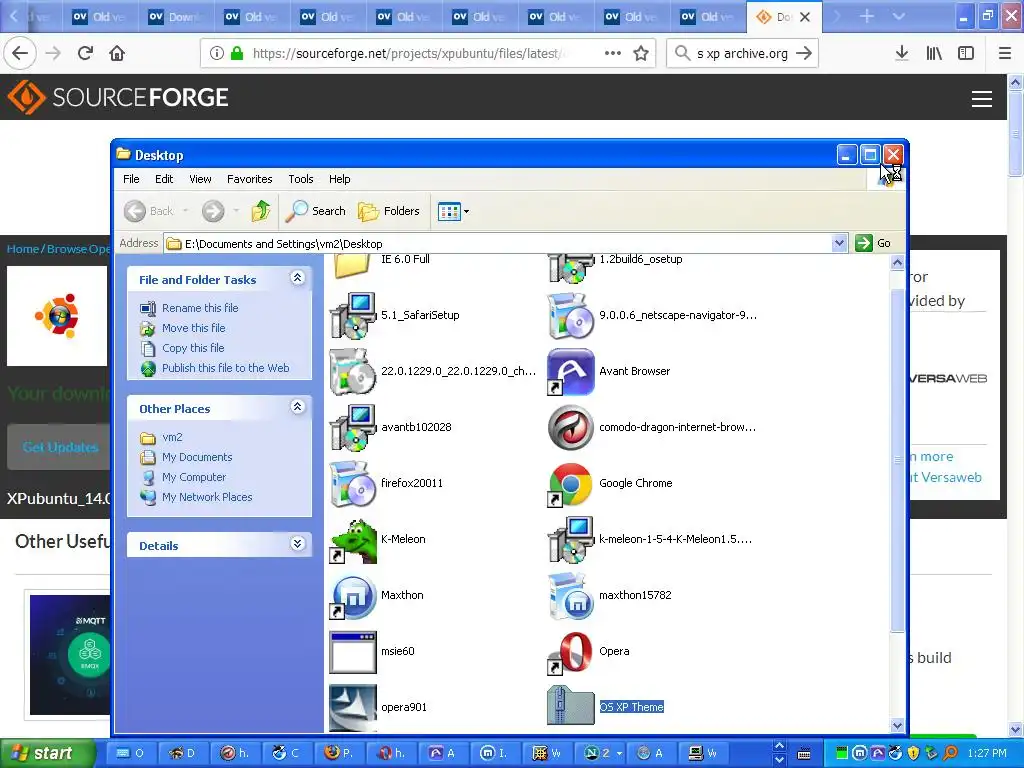The width and height of the screenshot is (1024, 768).
Task: Click the Explorer Forward arrow icon
Action: coord(213,211)
